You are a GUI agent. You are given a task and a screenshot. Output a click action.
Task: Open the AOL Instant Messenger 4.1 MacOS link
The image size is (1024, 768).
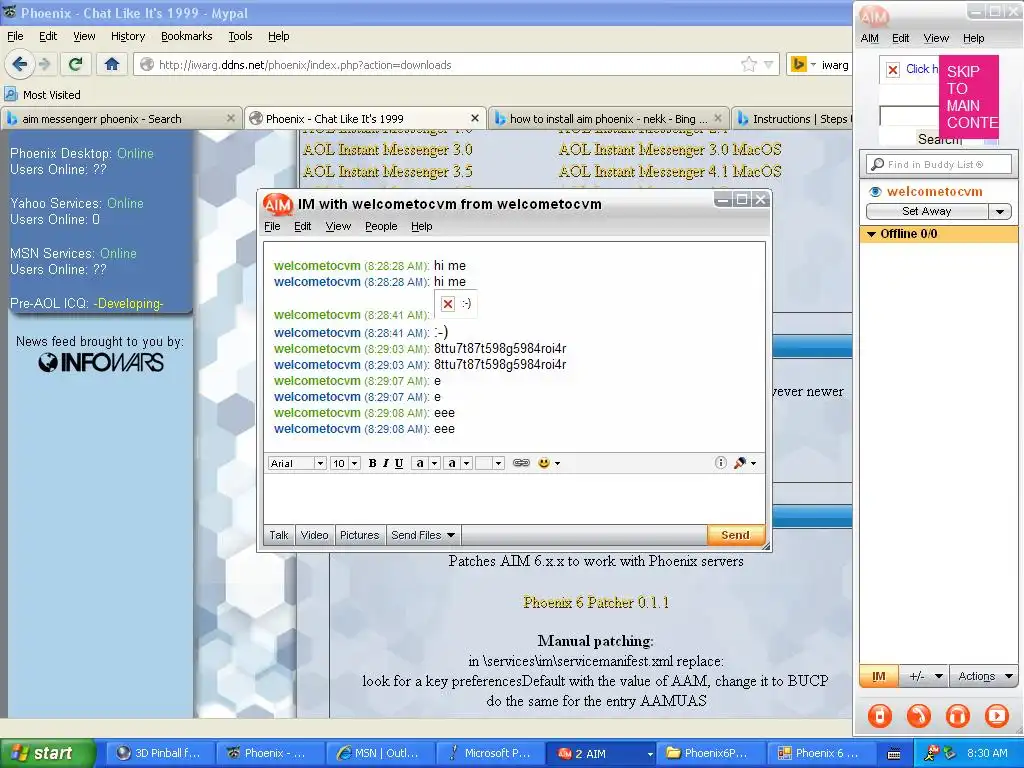[670, 171]
